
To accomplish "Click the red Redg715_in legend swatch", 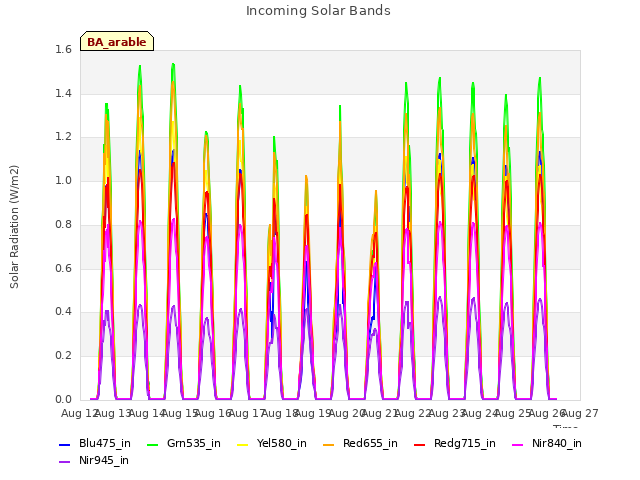I will 420,444.
